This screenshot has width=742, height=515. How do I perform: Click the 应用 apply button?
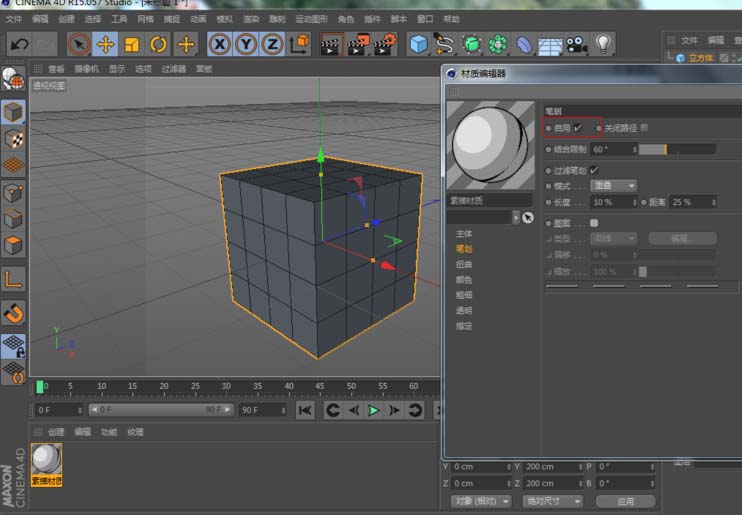[x=625, y=500]
